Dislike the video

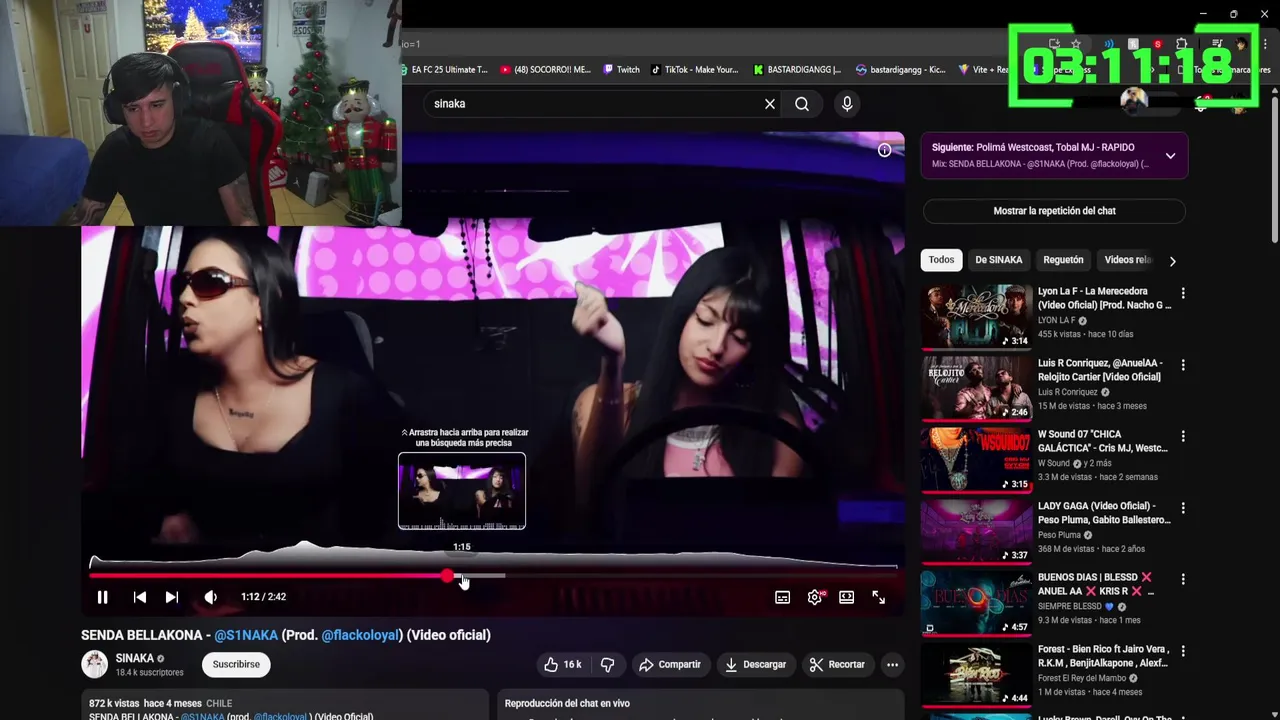607,664
